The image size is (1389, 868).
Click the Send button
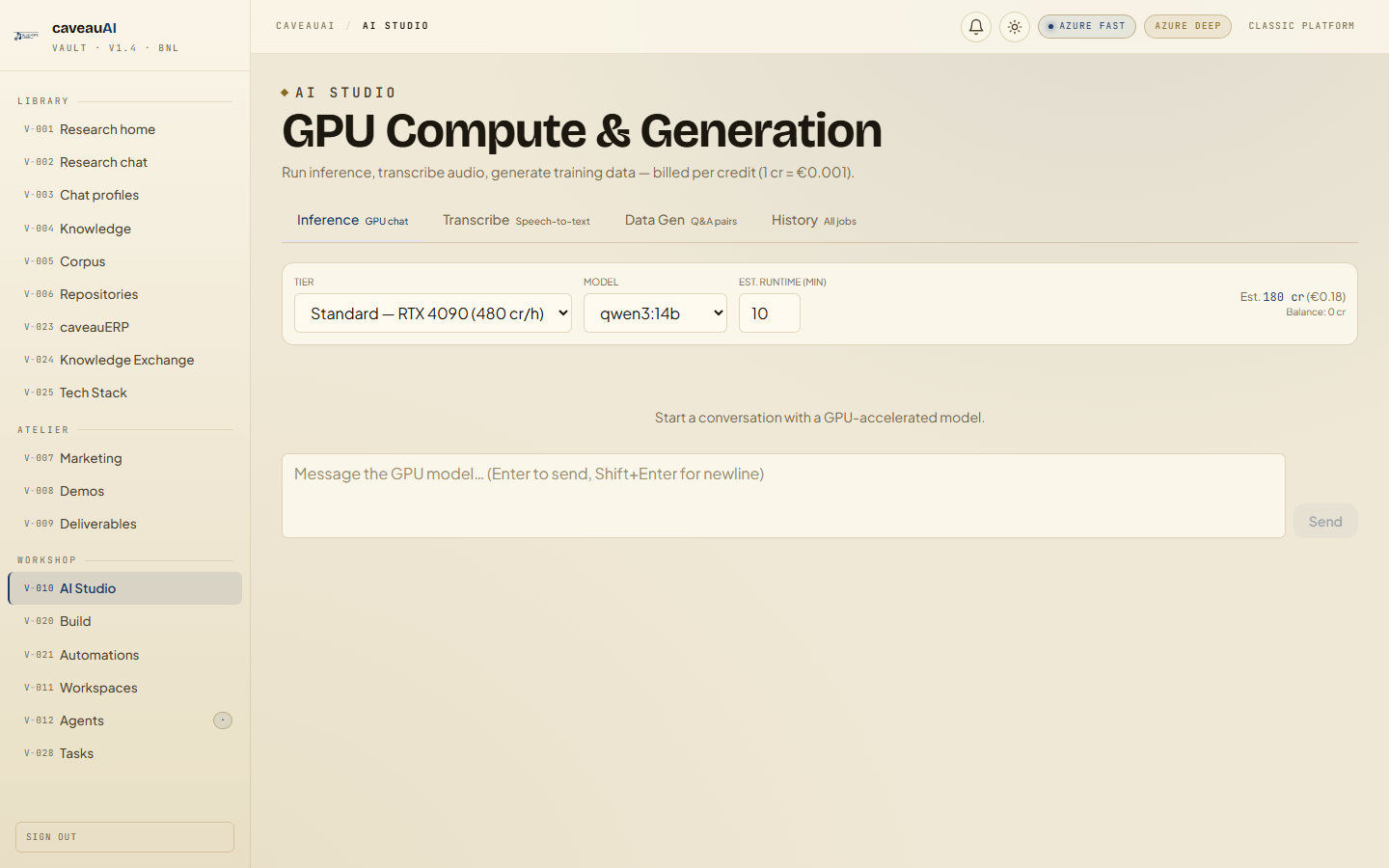1325,521
